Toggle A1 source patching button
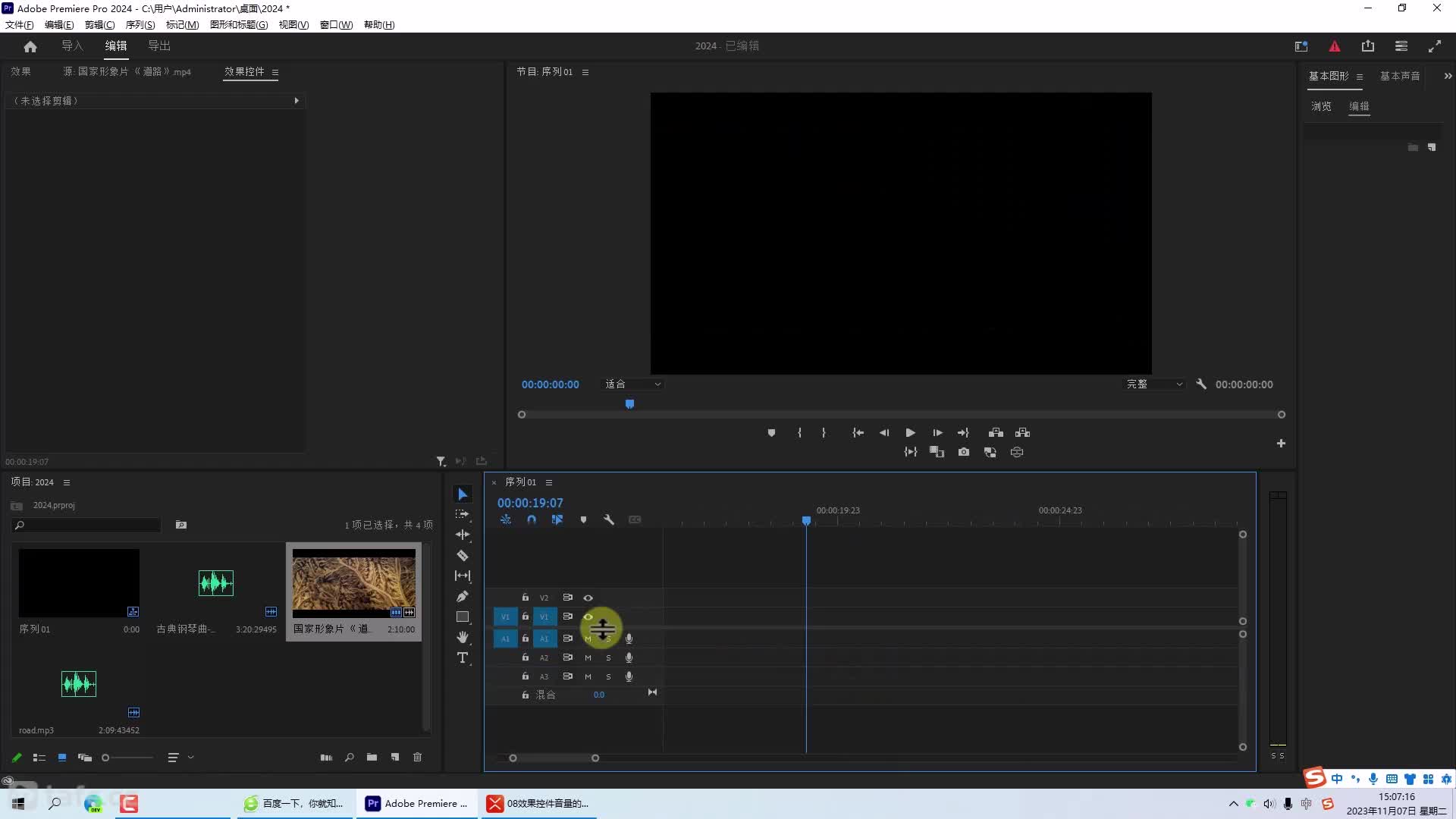The image size is (1456, 819). (505, 639)
